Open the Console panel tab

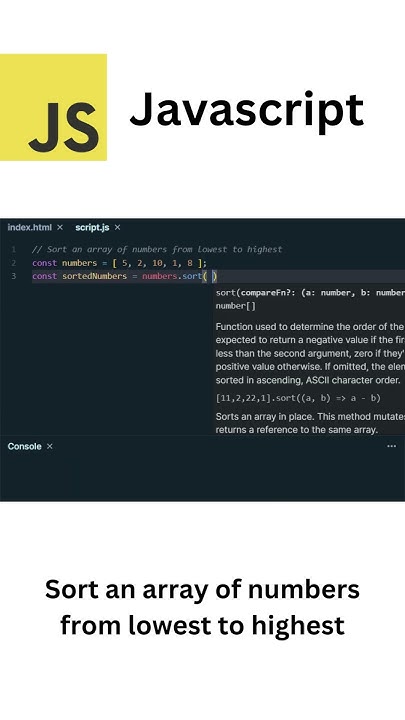[24, 446]
